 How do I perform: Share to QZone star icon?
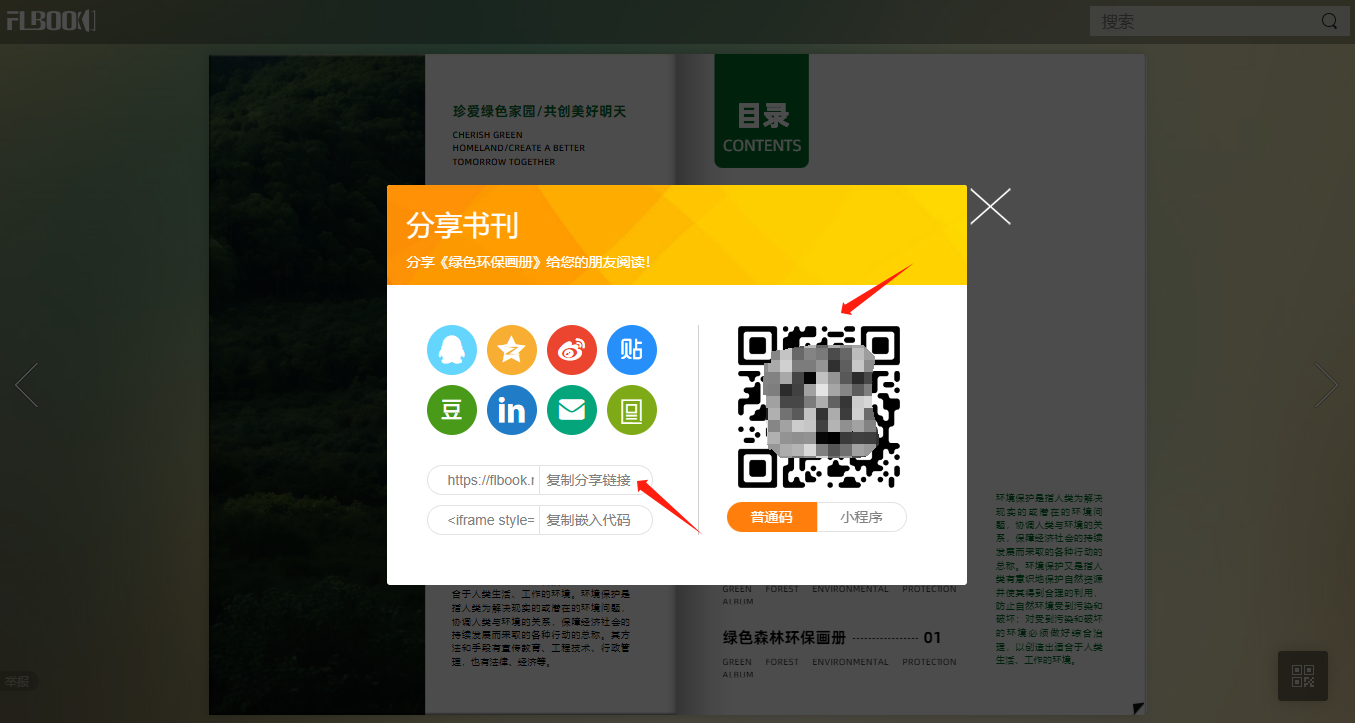click(512, 350)
